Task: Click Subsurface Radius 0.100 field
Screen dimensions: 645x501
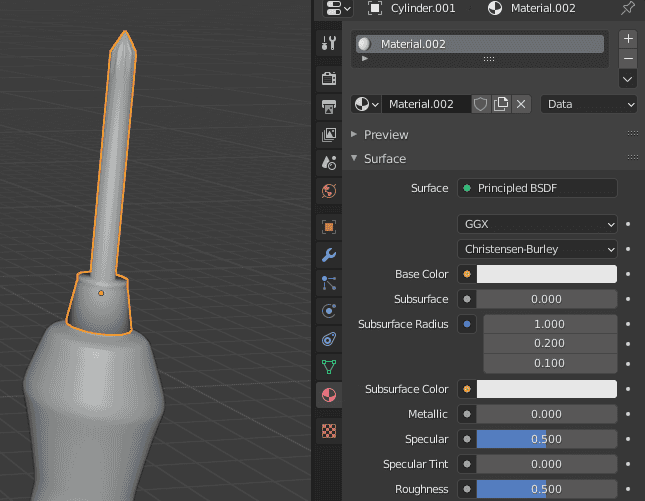Action: point(550,363)
